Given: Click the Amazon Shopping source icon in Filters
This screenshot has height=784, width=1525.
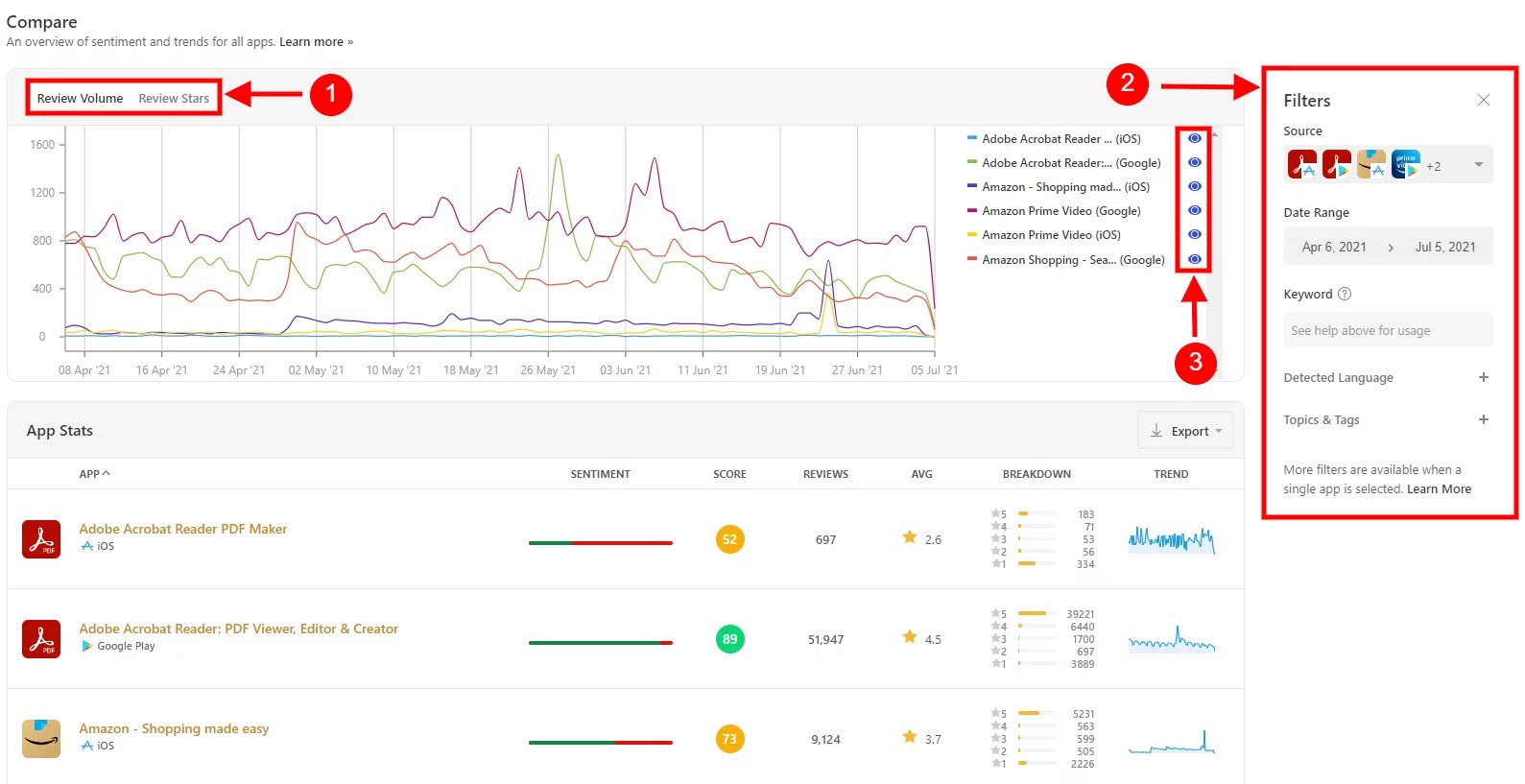Looking at the screenshot, I should click(x=1371, y=165).
